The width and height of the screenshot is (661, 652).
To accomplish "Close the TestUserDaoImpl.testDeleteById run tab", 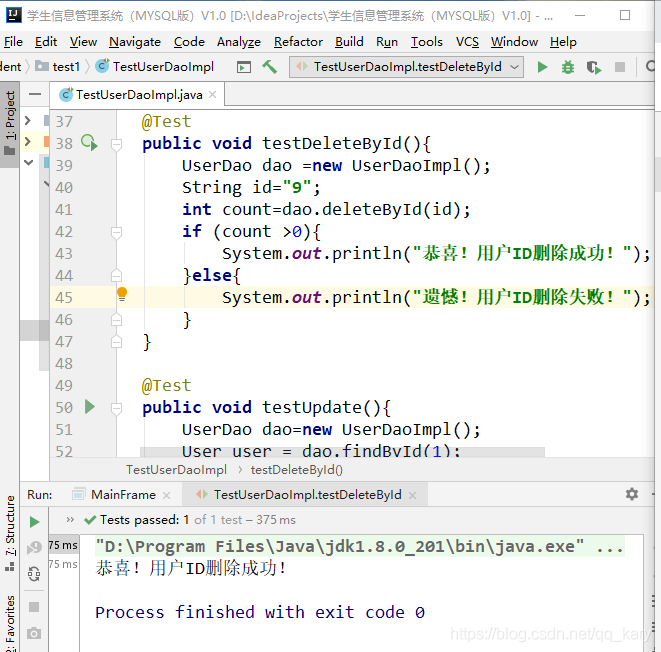I will pos(412,495).
